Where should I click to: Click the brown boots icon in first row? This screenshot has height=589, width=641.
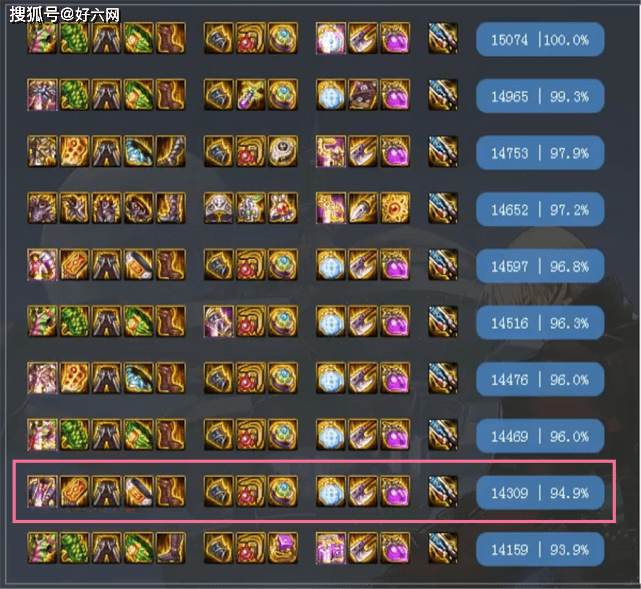coord(171,38)
